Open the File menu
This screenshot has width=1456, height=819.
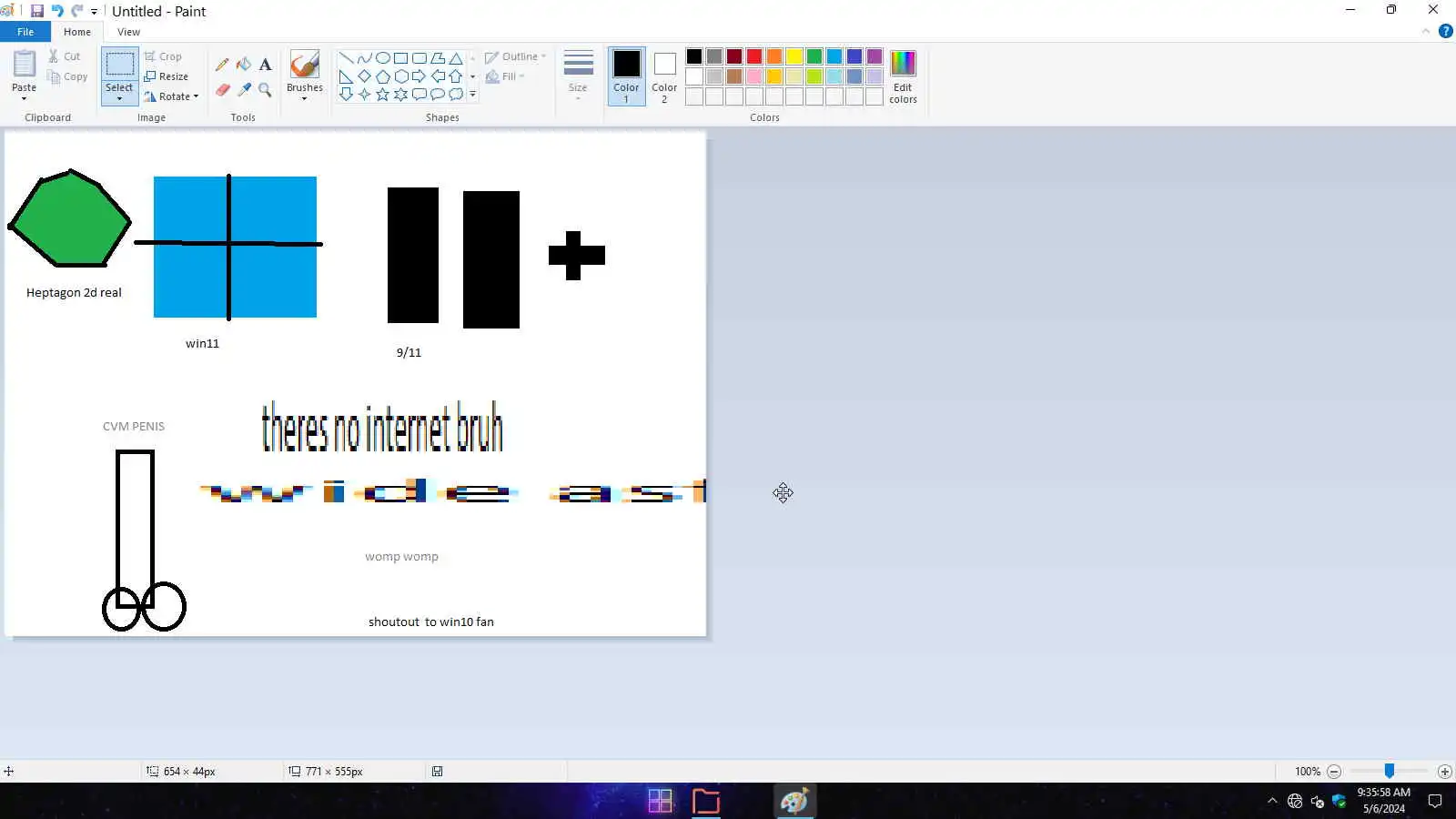click(x=25, y=32)
